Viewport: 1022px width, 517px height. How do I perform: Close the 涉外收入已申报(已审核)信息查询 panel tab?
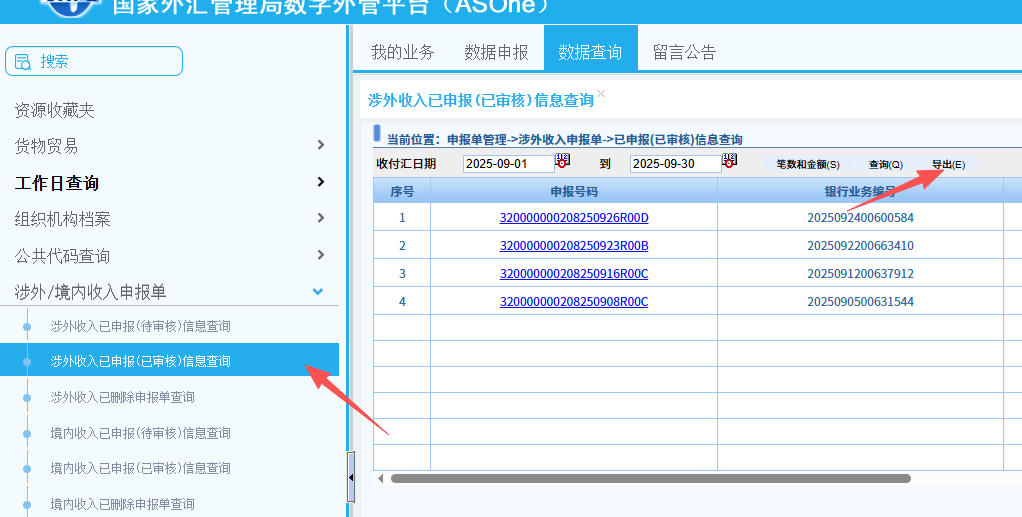point(601,94)
